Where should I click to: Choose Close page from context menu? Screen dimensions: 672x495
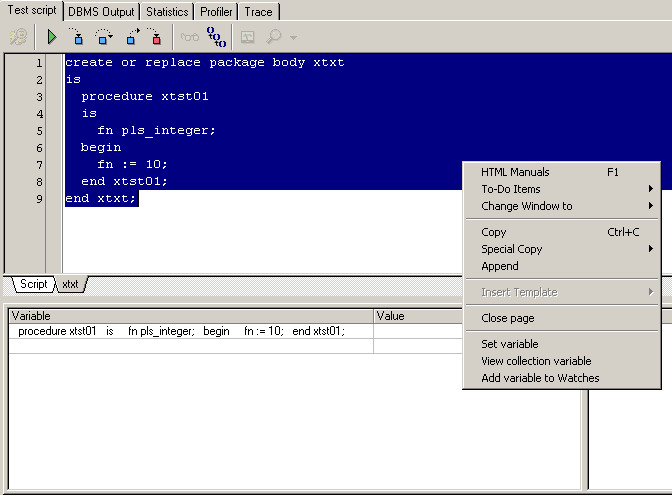coord(561,318)
